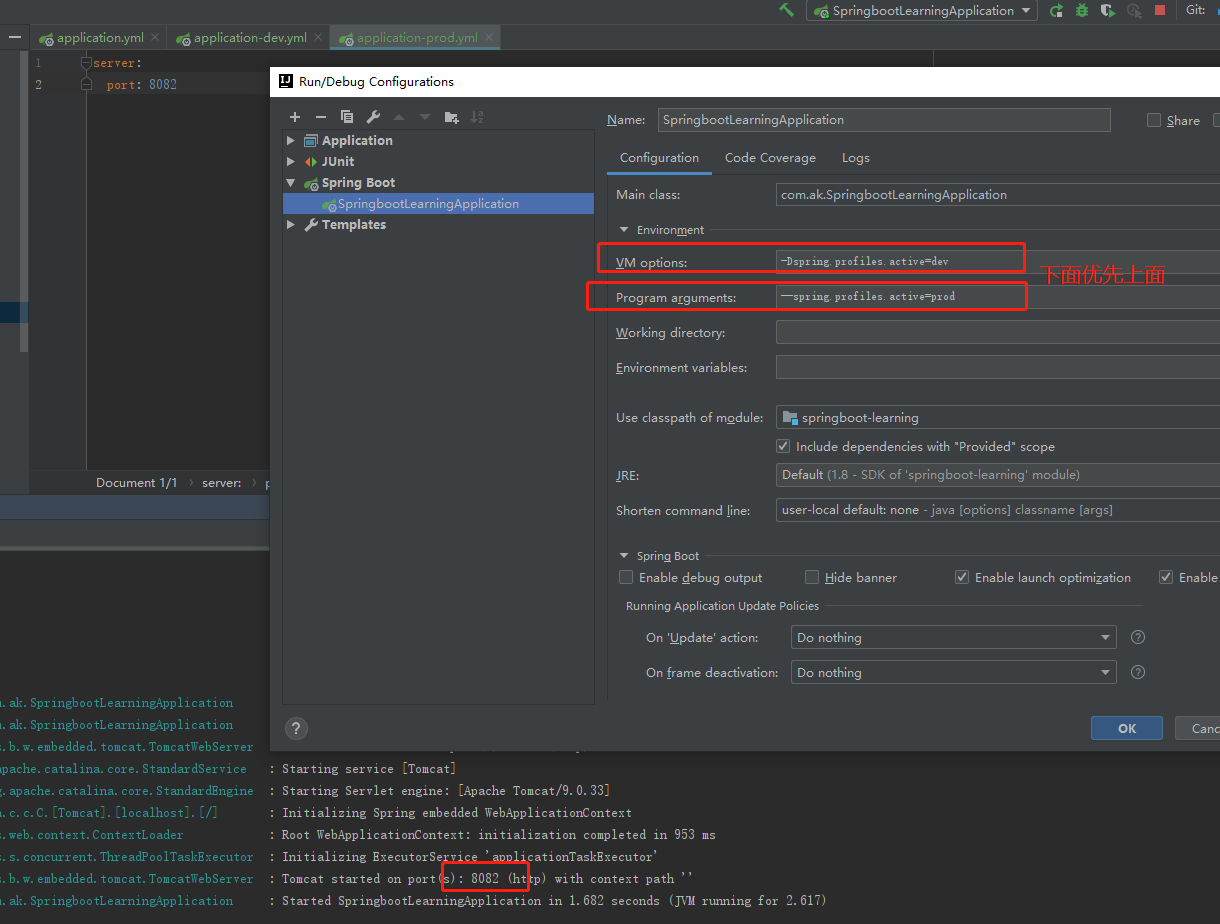The width and height of the screenshot is (1220, 924).
Task: Expand the Application tree node
Action: click(291, 140)
